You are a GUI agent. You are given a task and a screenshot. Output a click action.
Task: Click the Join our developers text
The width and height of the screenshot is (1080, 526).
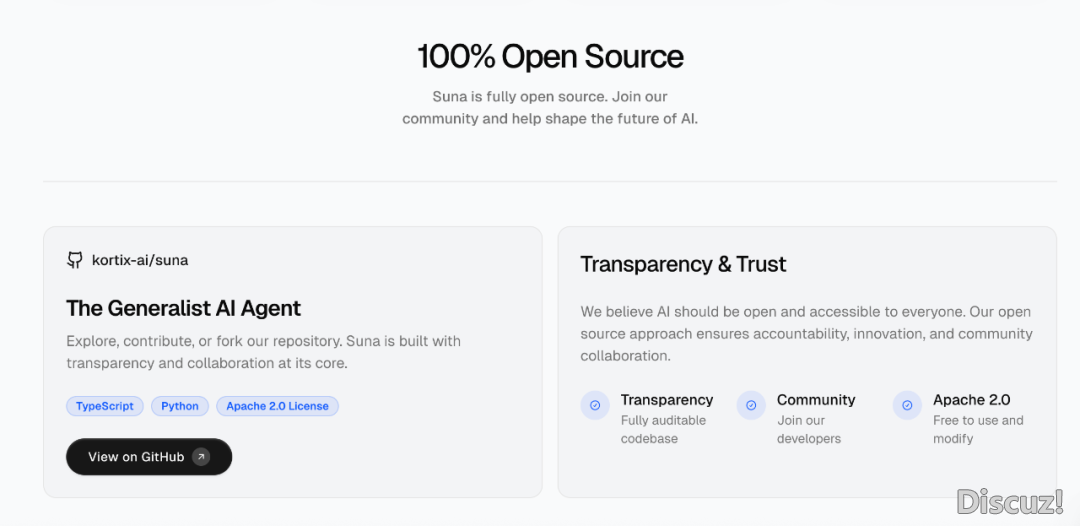click(808, 429)
